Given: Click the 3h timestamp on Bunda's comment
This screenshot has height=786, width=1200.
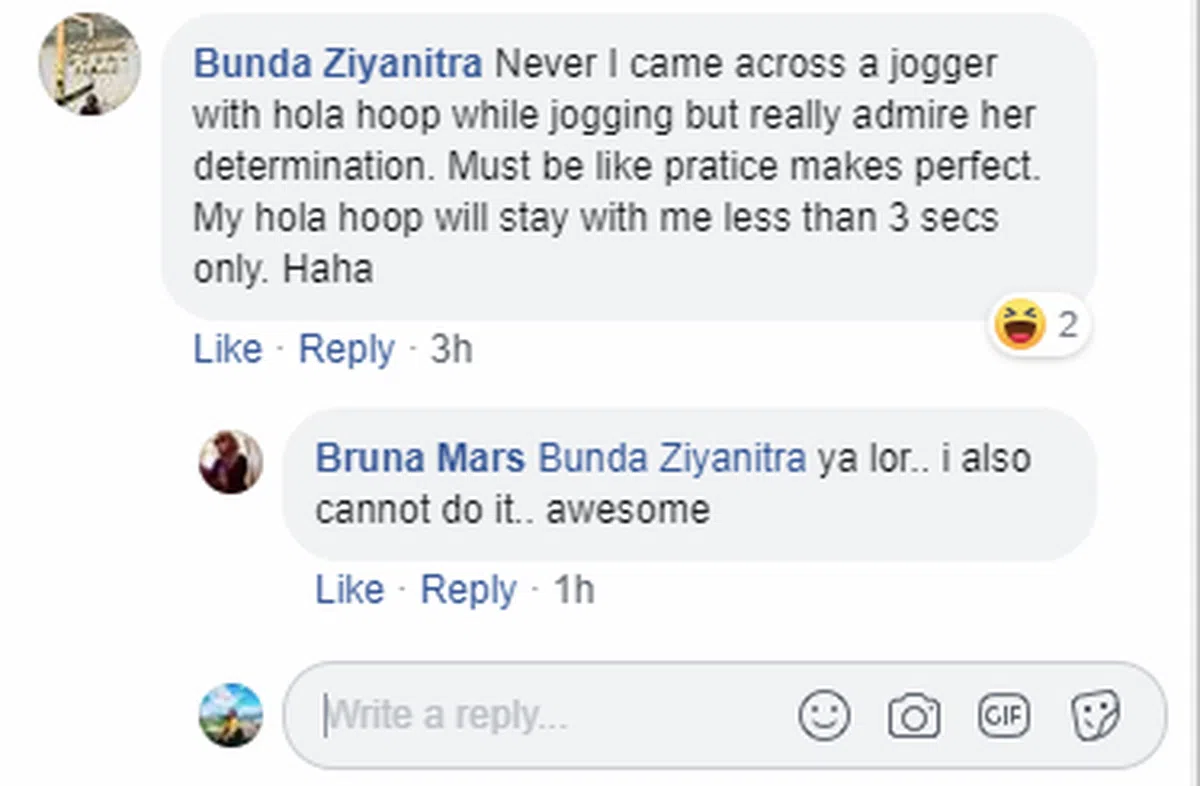Looking at the screenshot, I should coord(451,350).
